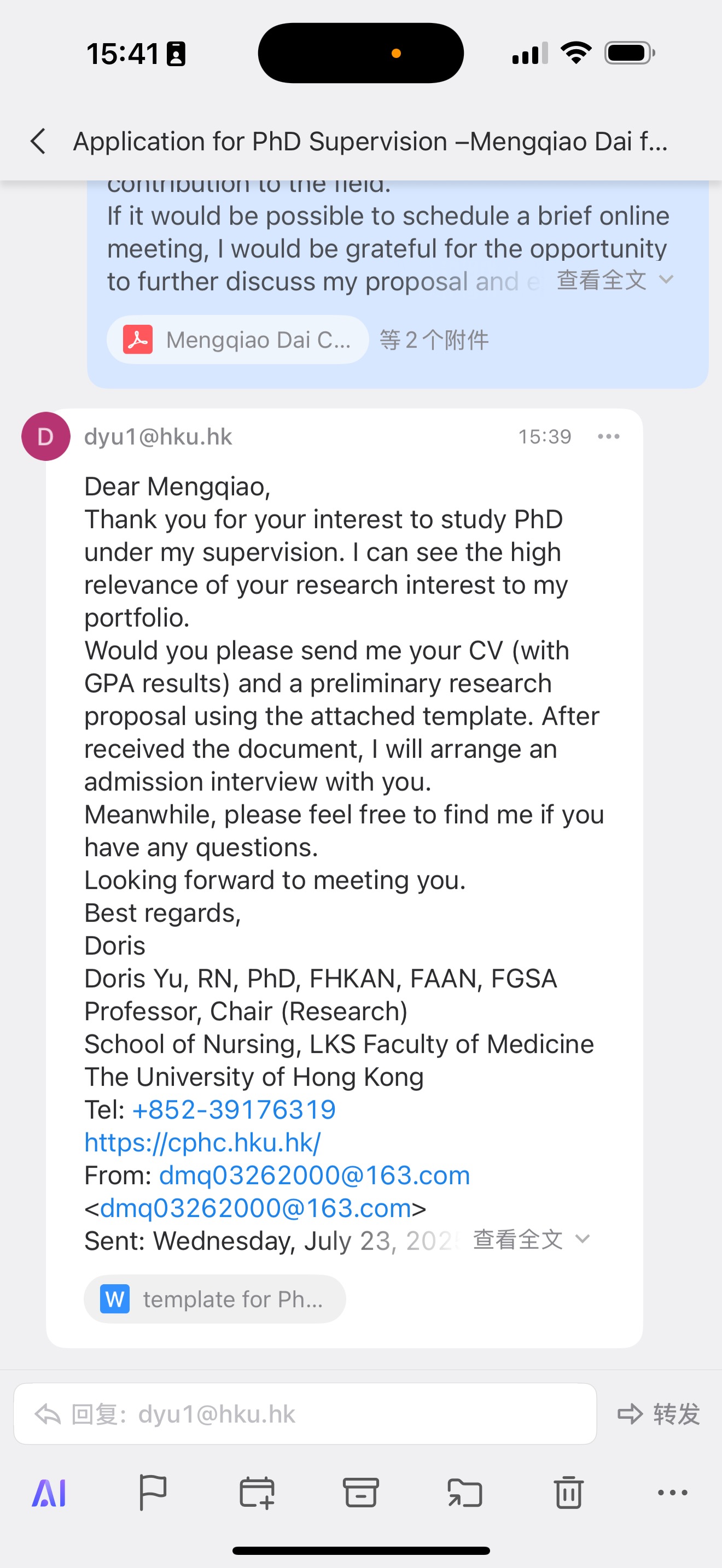
Task: Delete the email with trash icon
Action: click(569, 1493)
